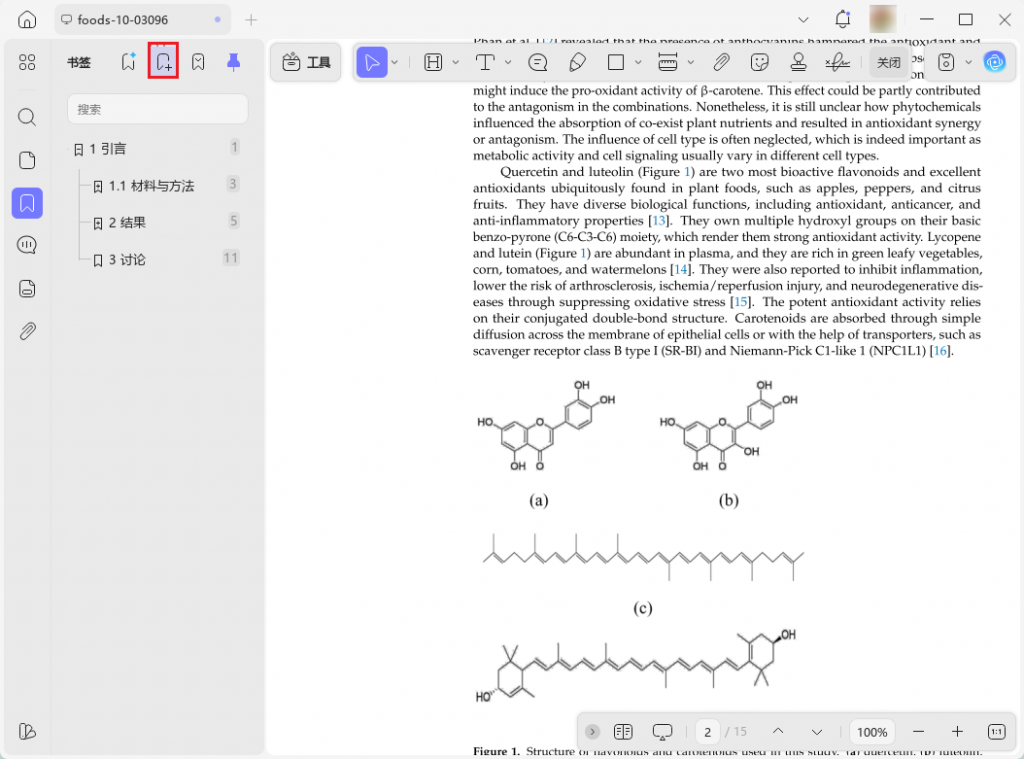Click the add bookmark icon

click(163, 62)
